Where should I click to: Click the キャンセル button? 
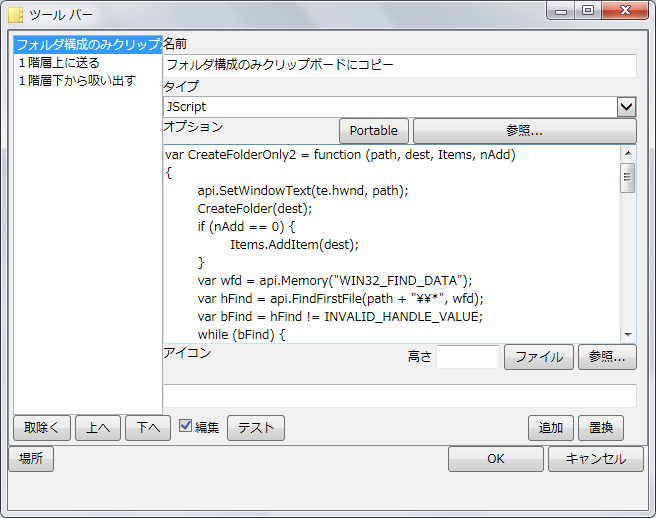(x=596, y=459)
